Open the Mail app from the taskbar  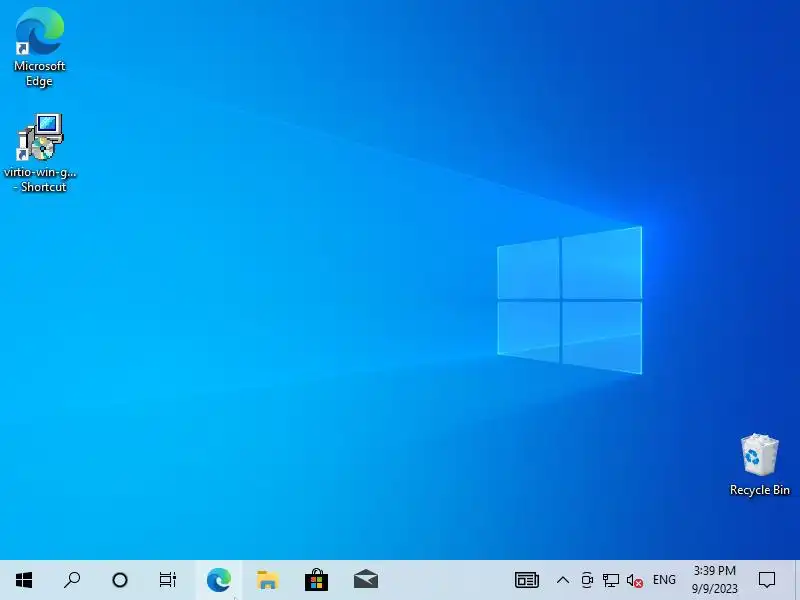click(366, 580)
